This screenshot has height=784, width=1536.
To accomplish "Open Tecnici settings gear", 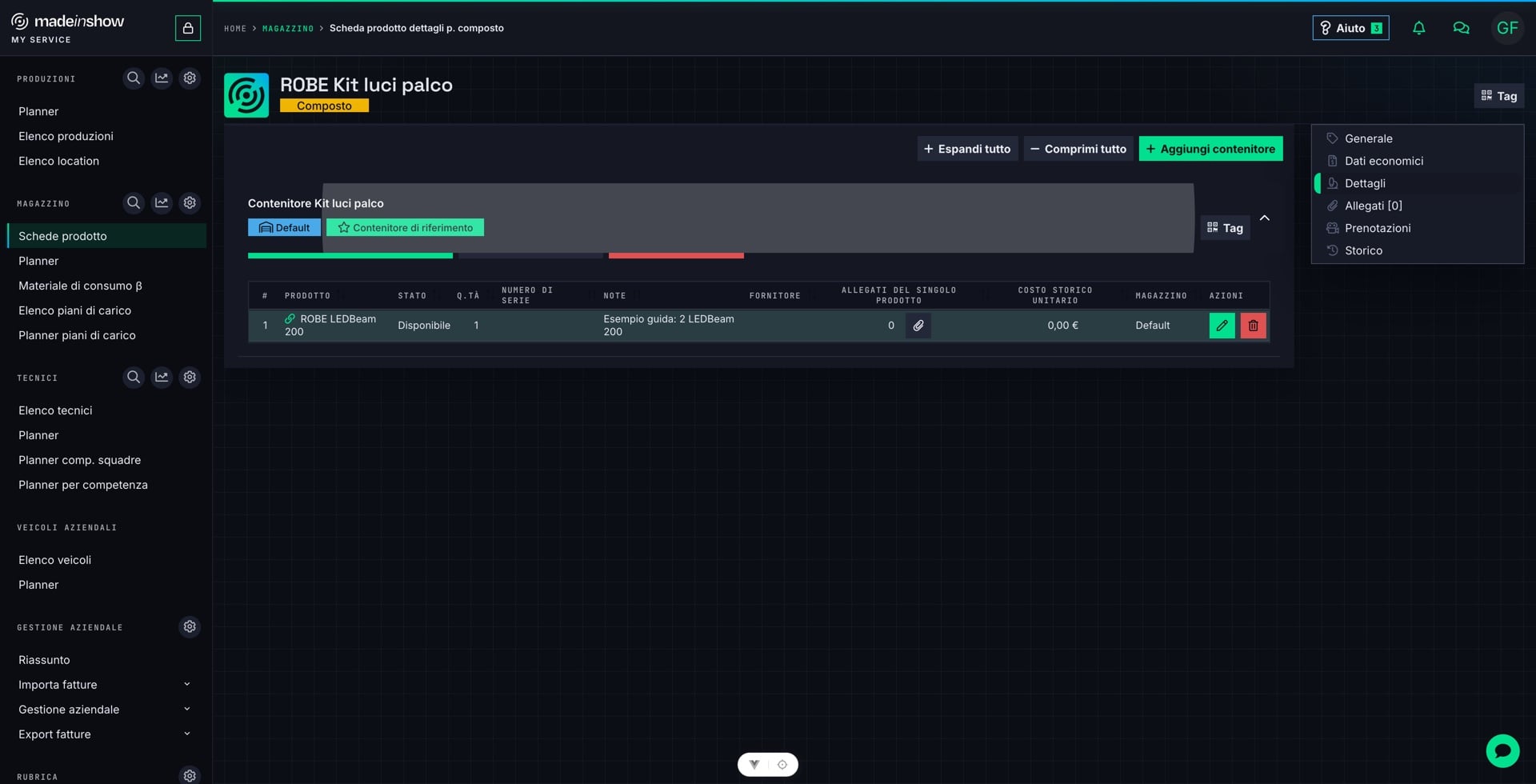I will 190,378.
